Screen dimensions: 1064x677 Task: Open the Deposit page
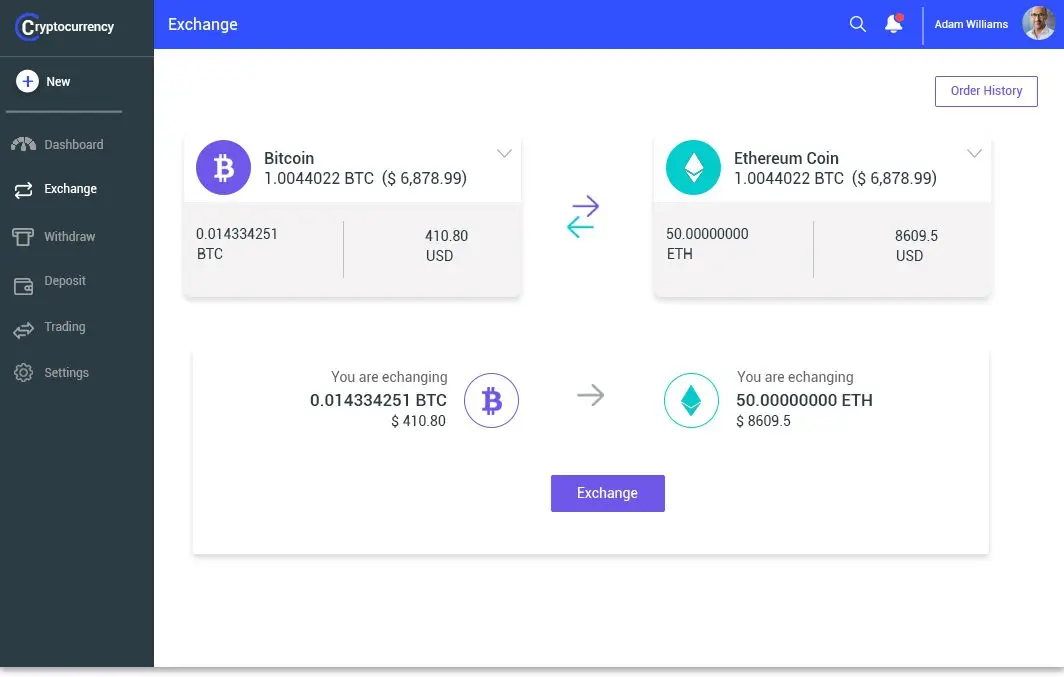click(64, 281)
